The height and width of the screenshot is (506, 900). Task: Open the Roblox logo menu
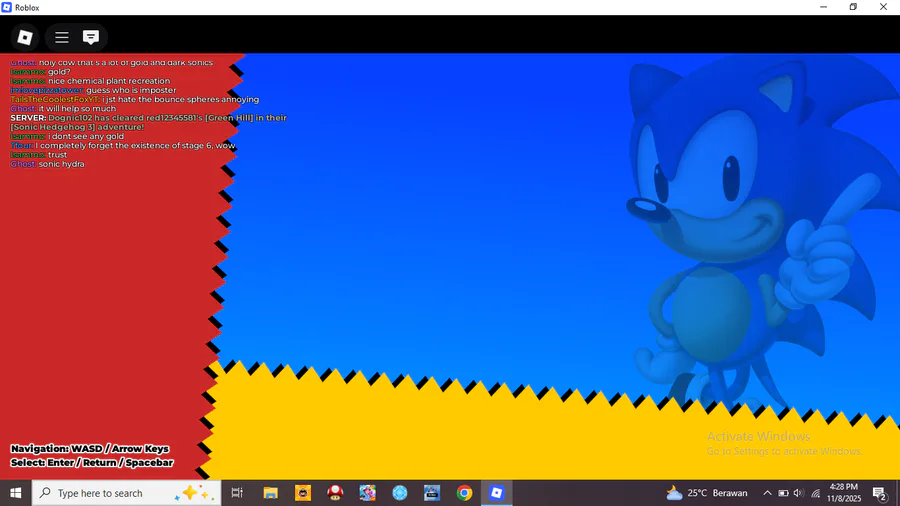point(25,37)
